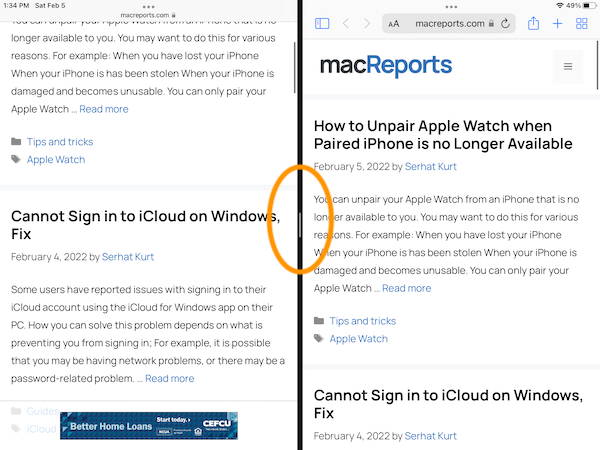
Task: Click the folder icon beside Tips and tricks, left window
Action: coord(16,142)
